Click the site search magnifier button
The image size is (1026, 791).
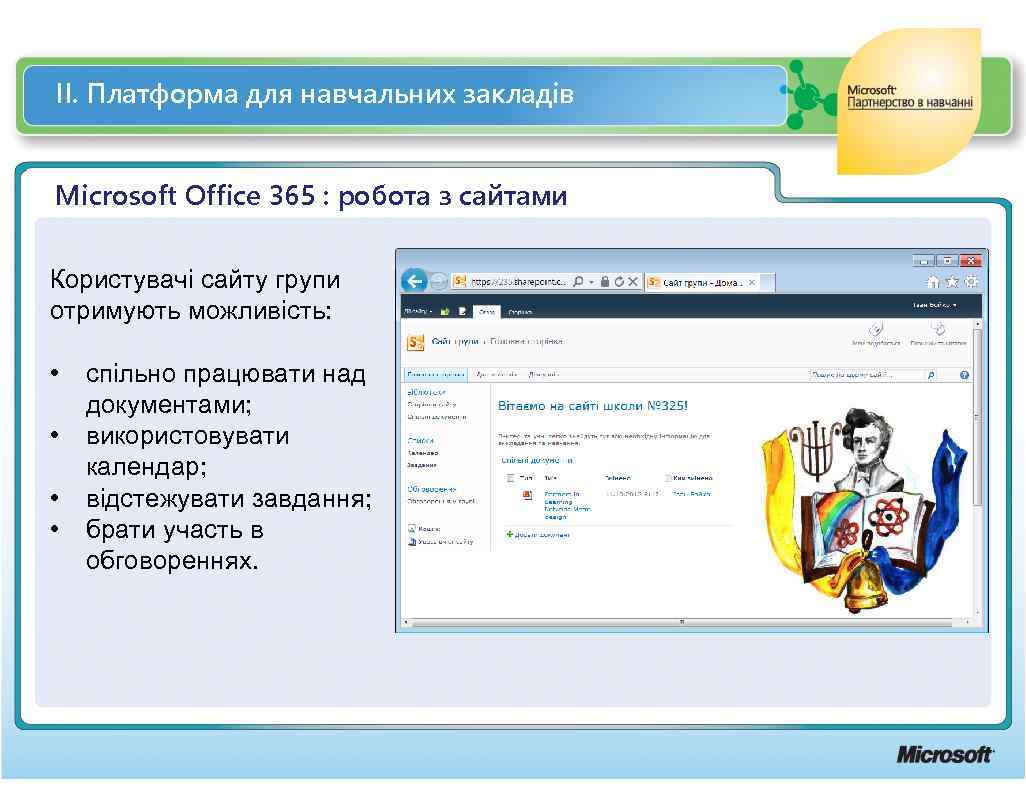(930, 375)
